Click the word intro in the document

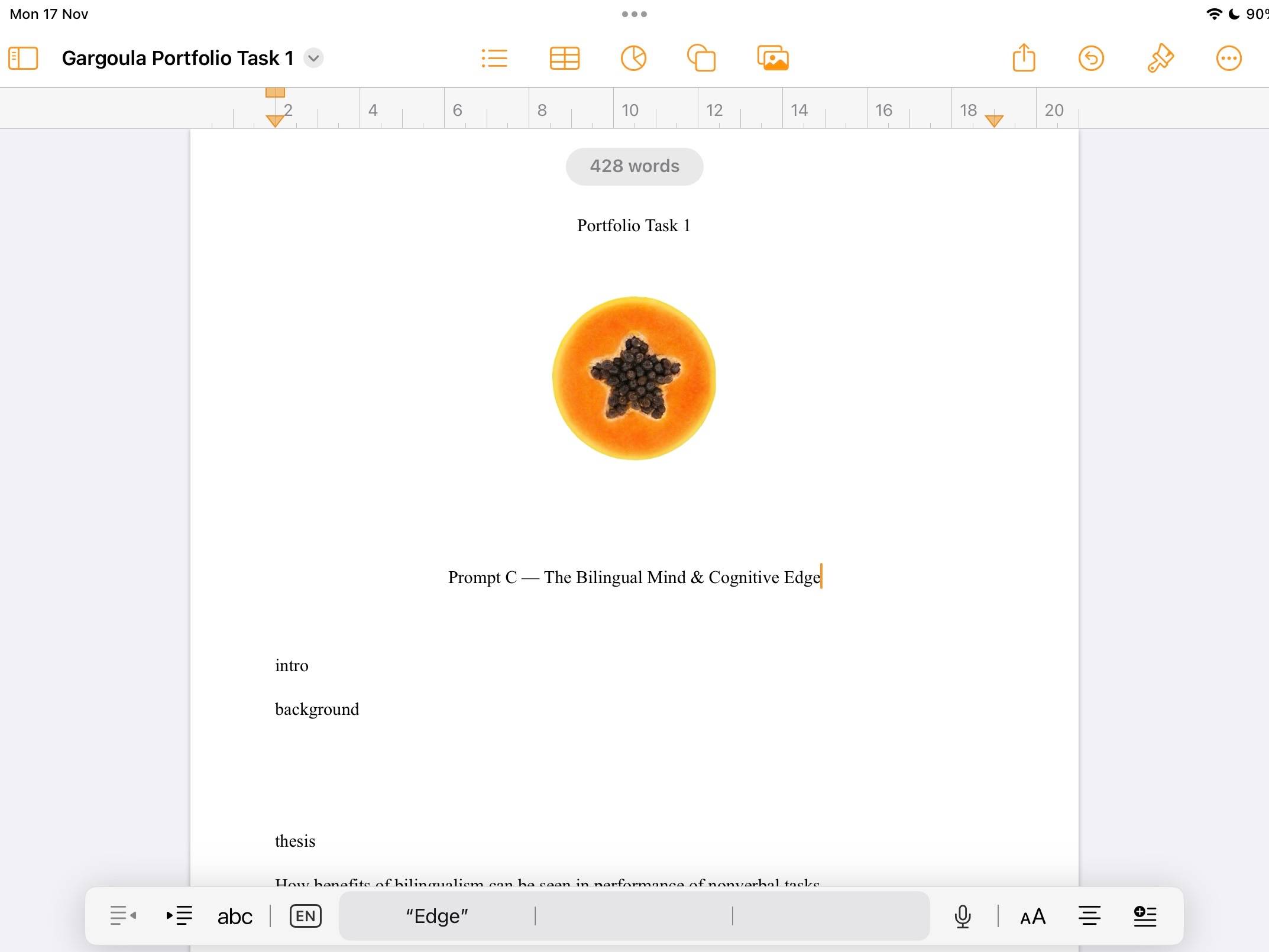[292, 666]
